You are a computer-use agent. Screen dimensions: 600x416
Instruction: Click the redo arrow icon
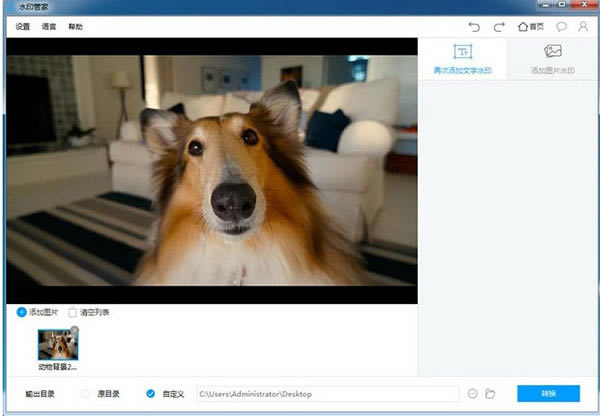point(499,27)
